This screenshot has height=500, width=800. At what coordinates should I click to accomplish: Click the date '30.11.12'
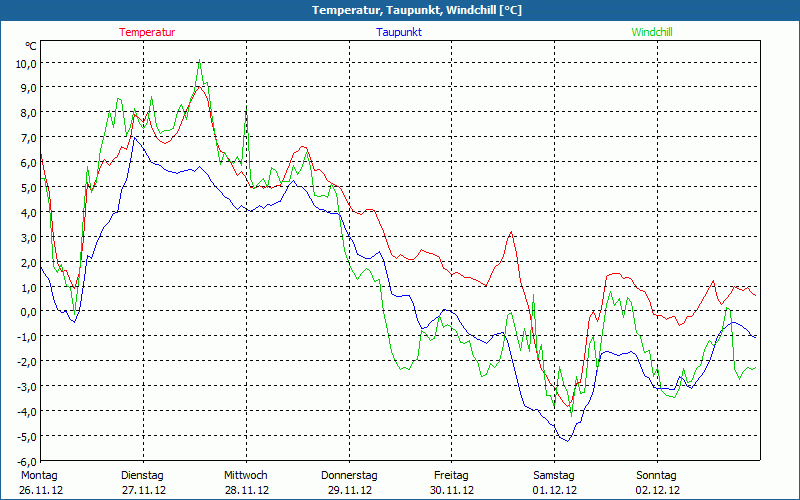pos(452,490)
